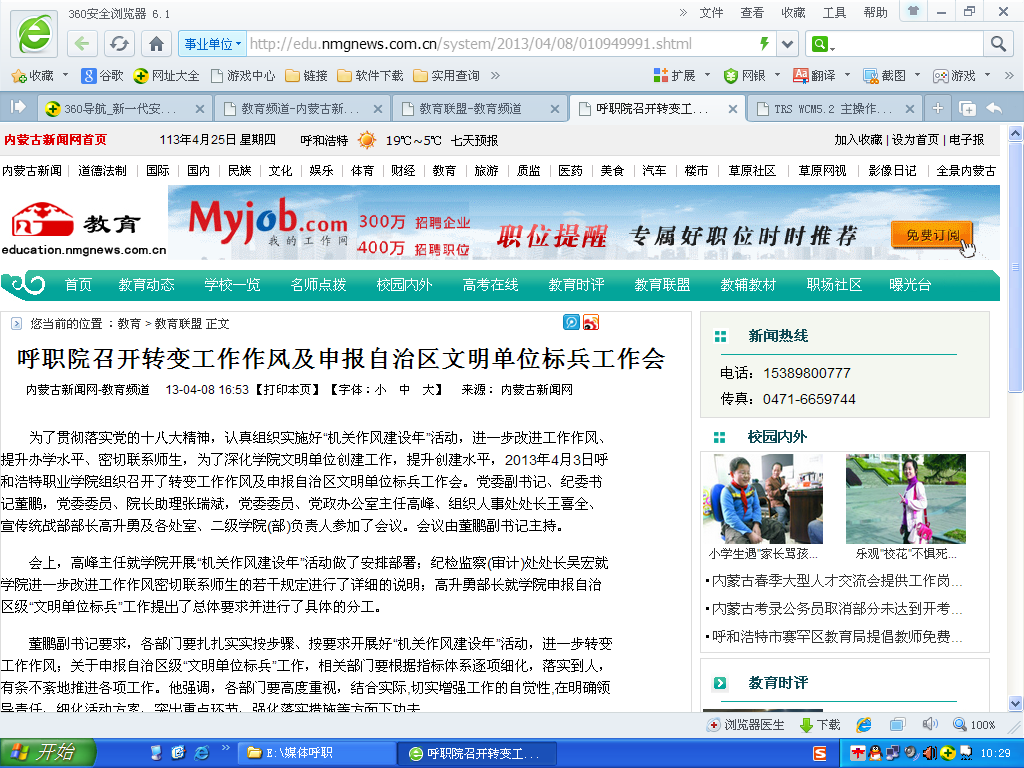This screenshot has width=1024, height=768.
Task: Switch to the 教育联盟-教育频道 tab
Action: (x=479, y=108)
